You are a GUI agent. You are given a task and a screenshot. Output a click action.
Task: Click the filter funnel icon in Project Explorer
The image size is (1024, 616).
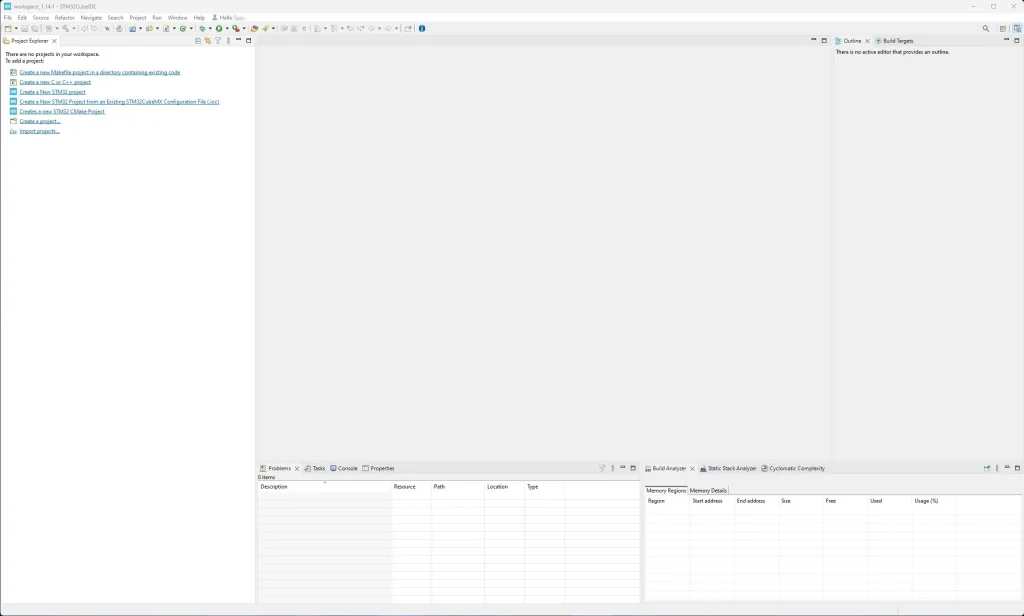click(x=218, y=41)
